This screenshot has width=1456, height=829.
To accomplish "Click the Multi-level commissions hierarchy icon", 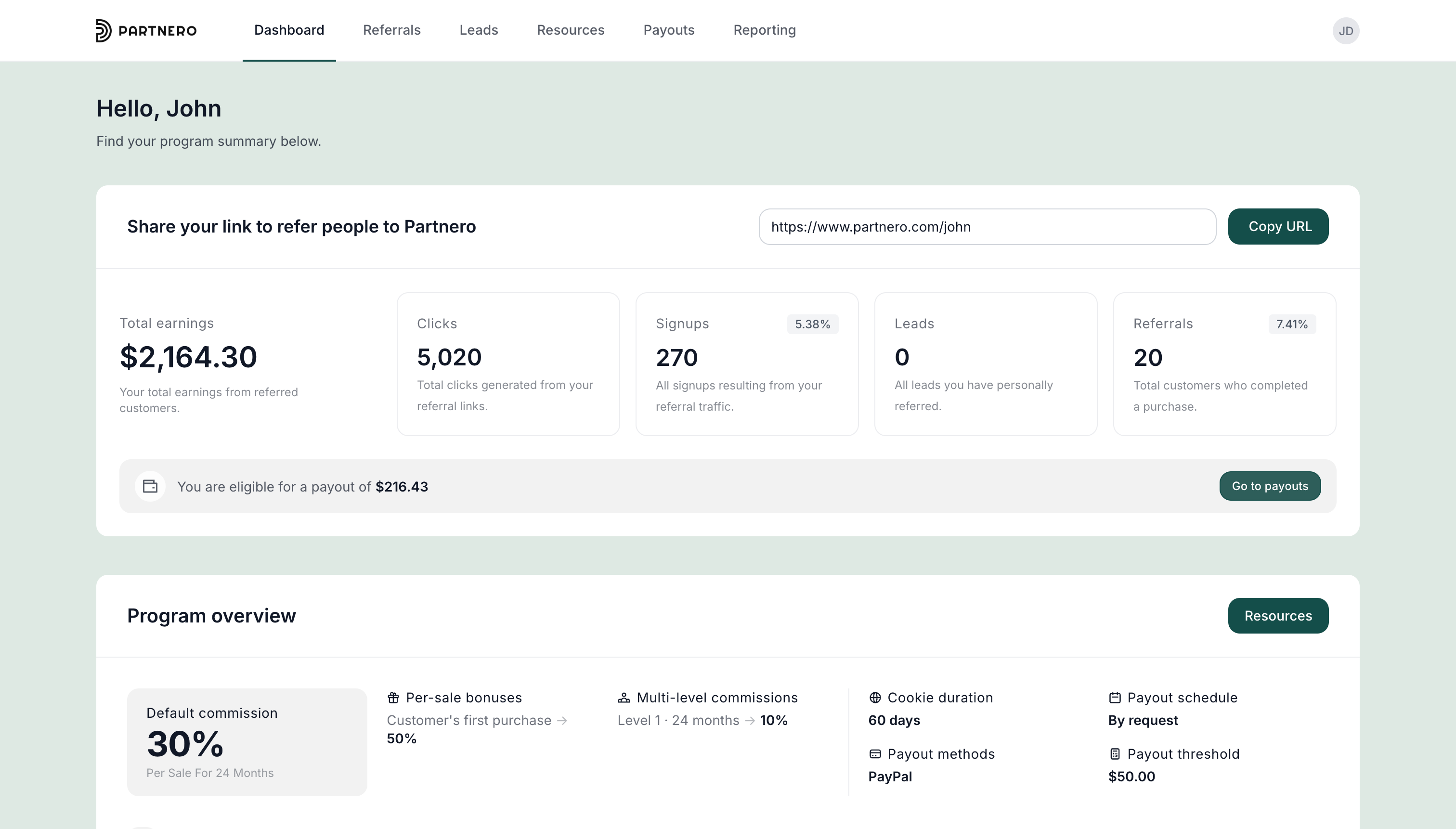I will click(x=624, y=698).
